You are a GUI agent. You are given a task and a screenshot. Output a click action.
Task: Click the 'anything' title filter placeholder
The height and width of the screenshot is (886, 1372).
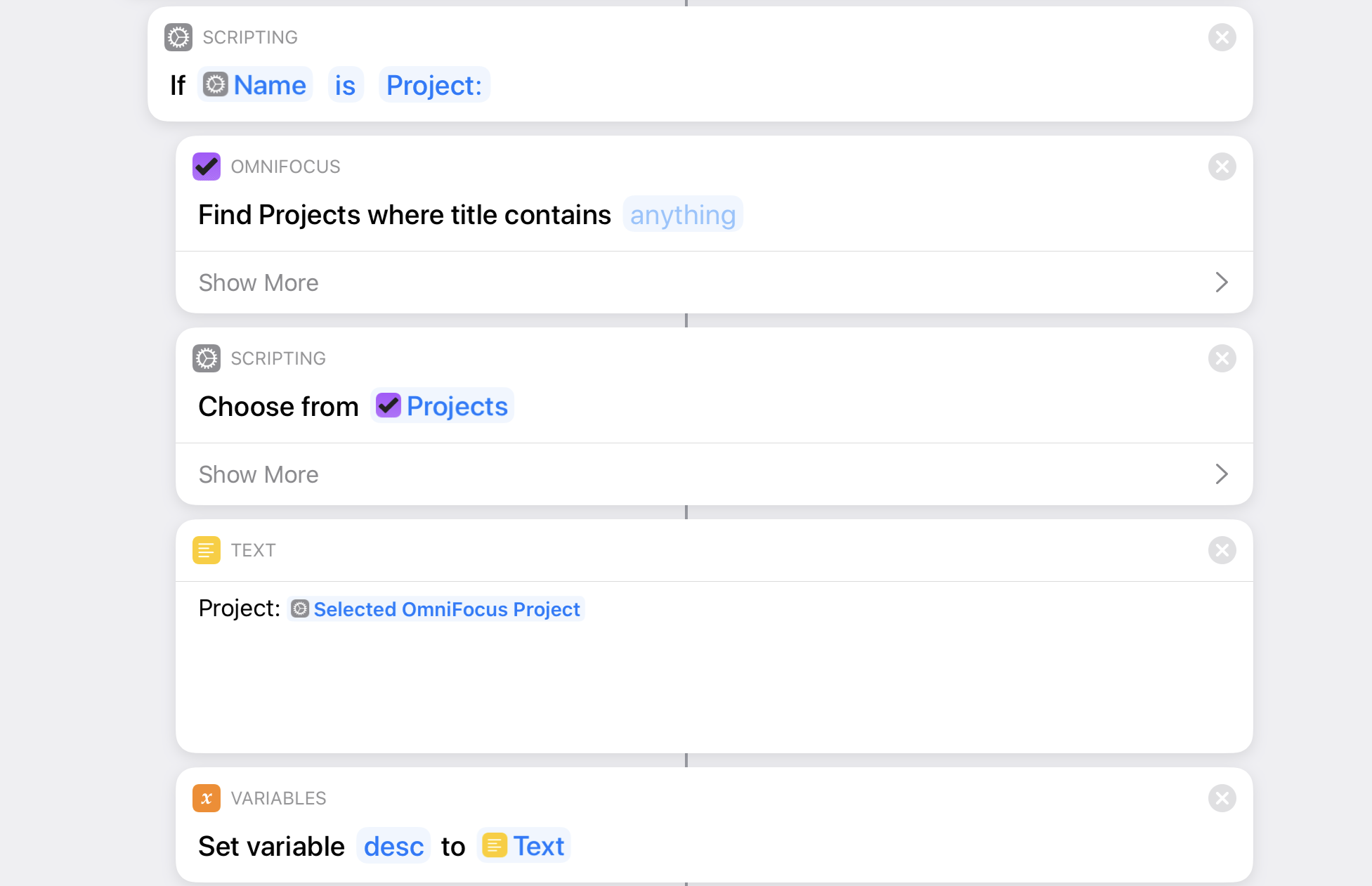(x=683, y=214)
